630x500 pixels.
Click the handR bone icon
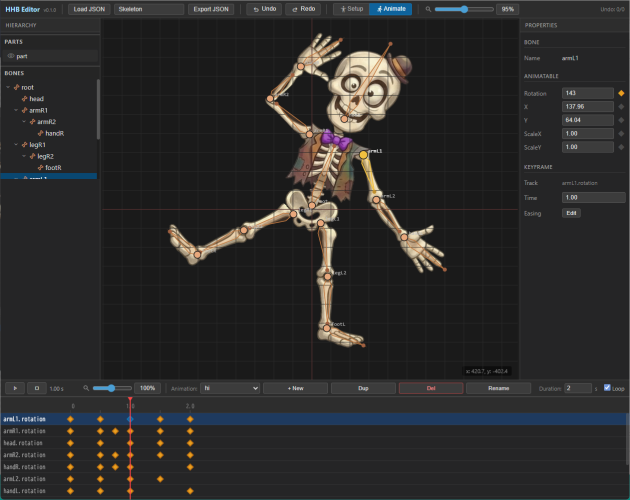point(41,132)
